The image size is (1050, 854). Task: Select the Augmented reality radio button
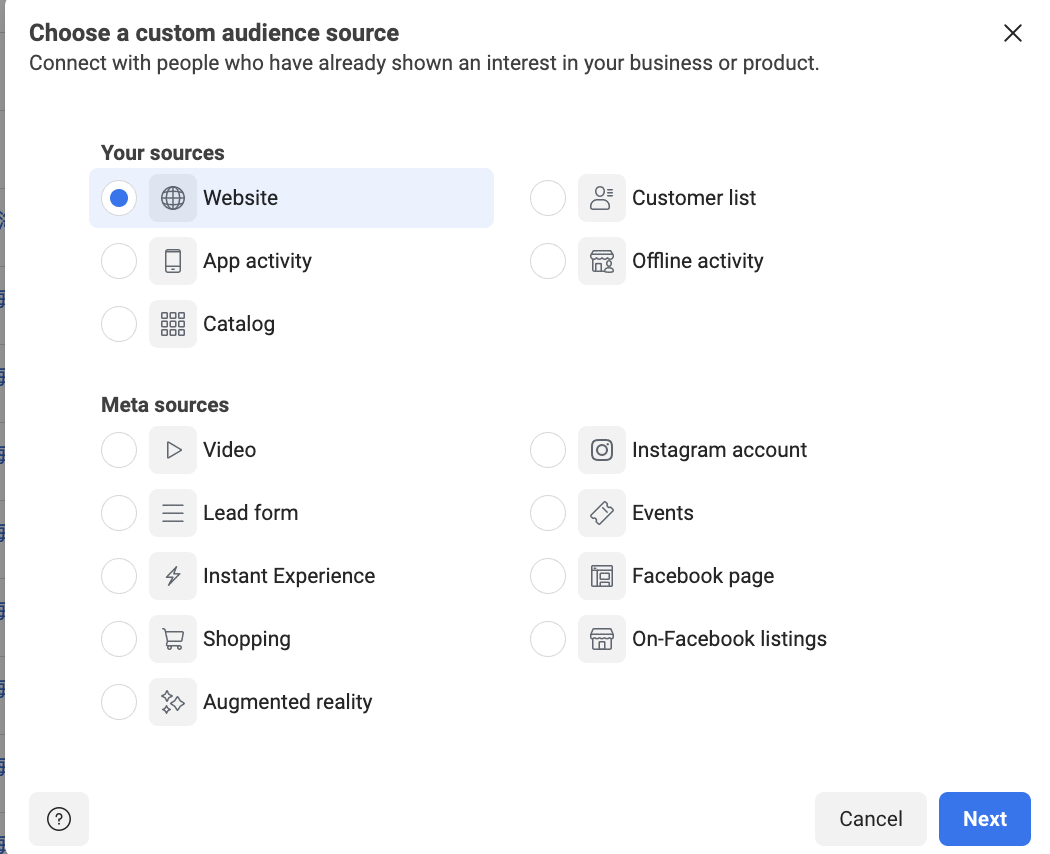(x=119, y=702)
